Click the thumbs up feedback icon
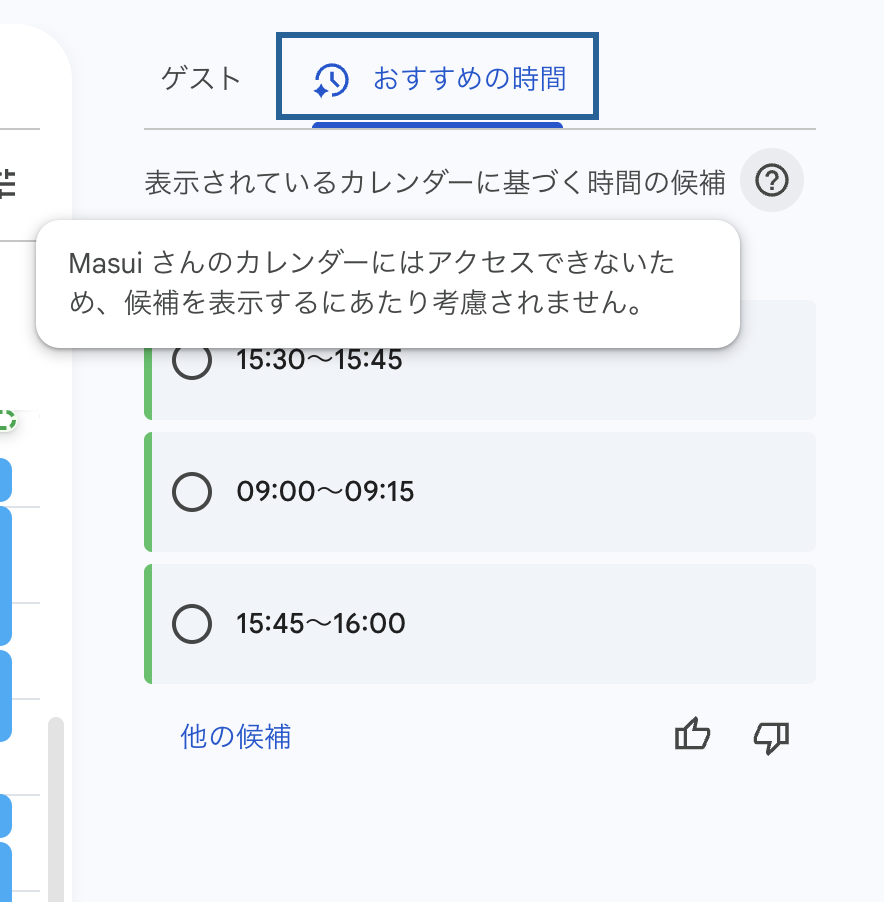Screen dimensions: 884x902 click(692, 736)
